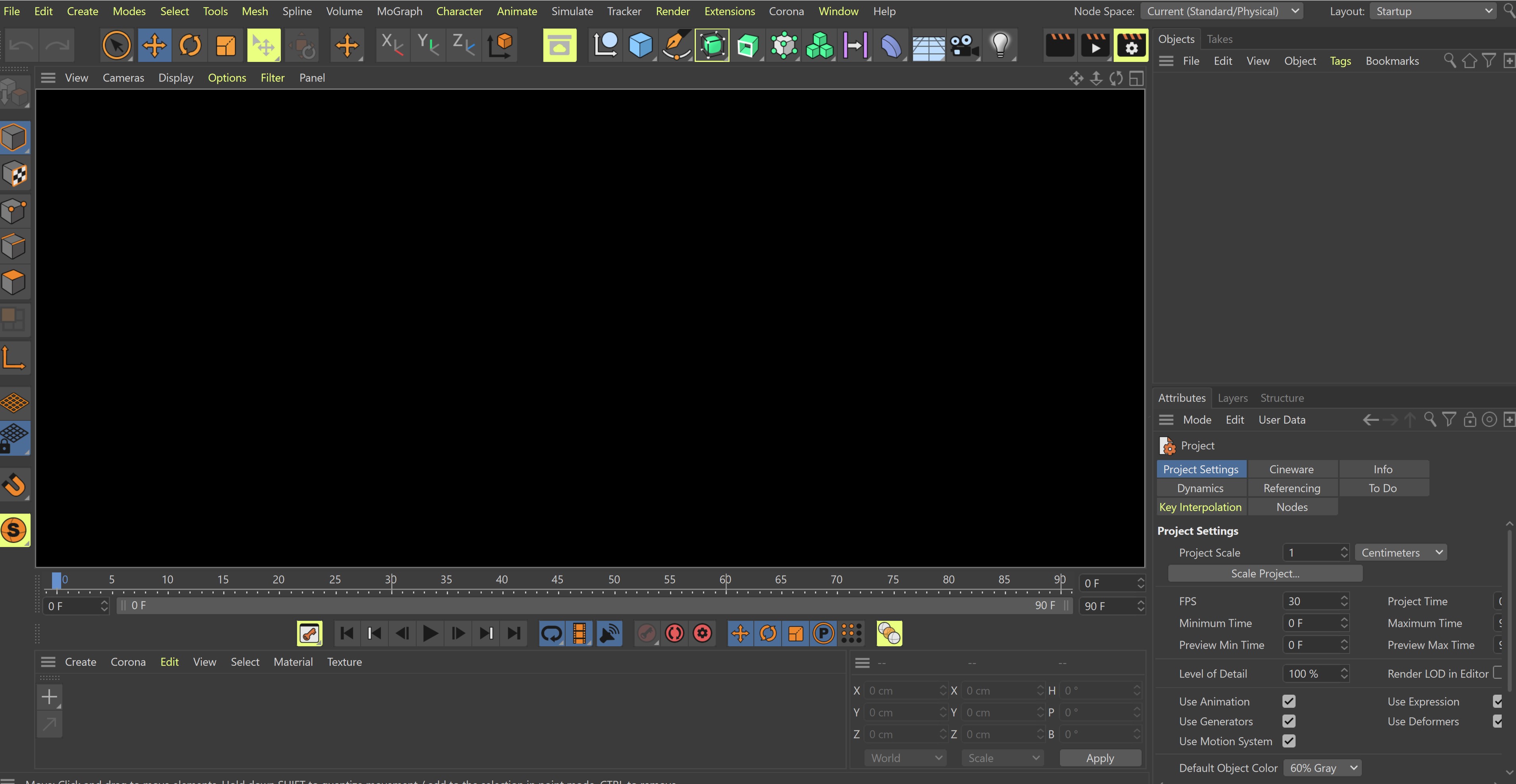
Task: Toggle the Use Animation checkbox
Action: [x=1289, y=701]
